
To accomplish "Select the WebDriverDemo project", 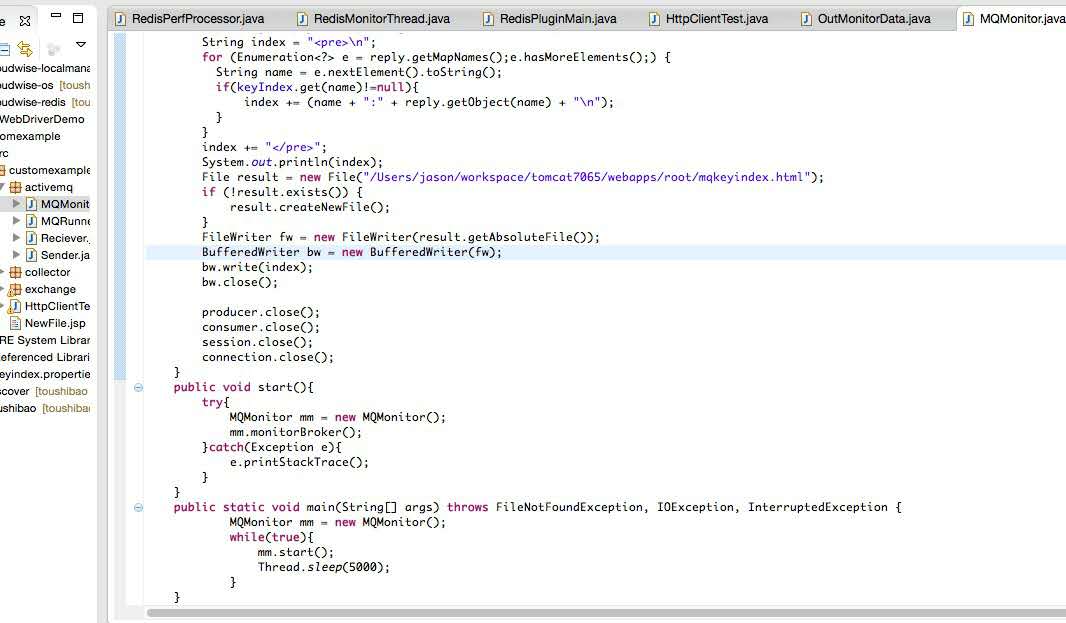I will pos(42,119).
